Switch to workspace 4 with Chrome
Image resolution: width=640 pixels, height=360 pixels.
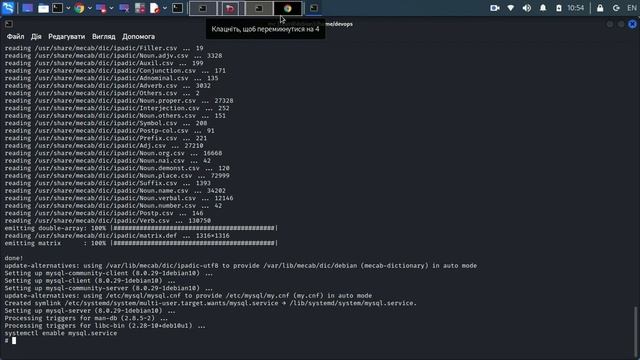coord(287,8)
